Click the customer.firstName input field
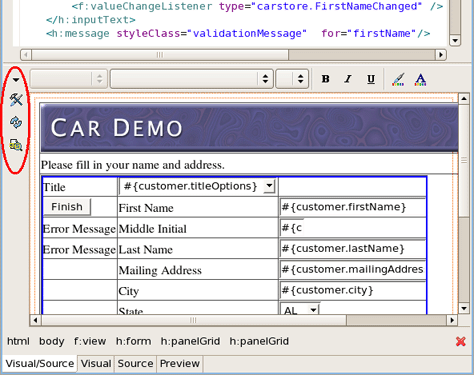This screenshot has width=474, height=375. (x=353, y=207)
